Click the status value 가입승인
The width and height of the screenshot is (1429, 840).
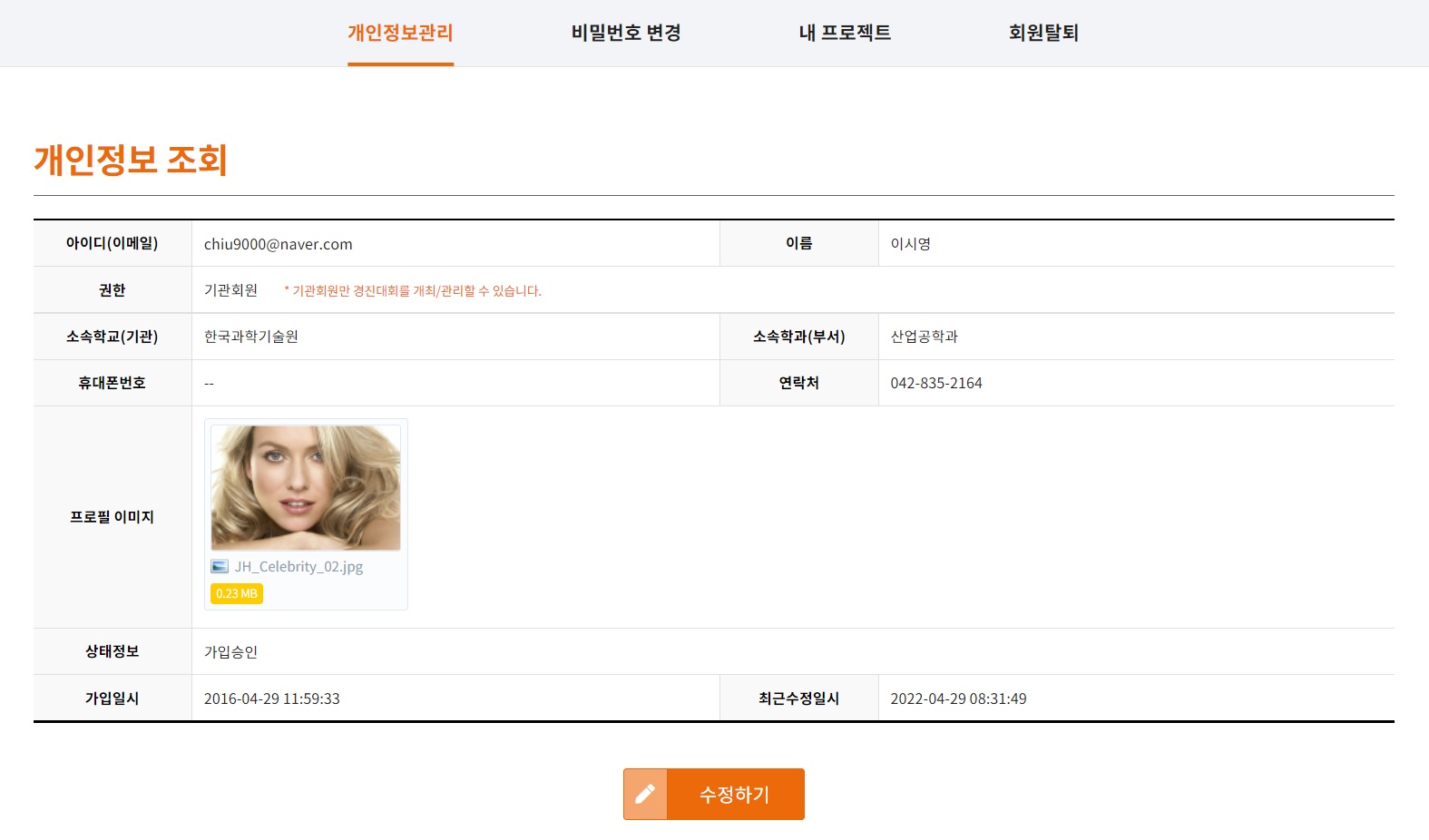pyautogui.click(x=230, y=652)
